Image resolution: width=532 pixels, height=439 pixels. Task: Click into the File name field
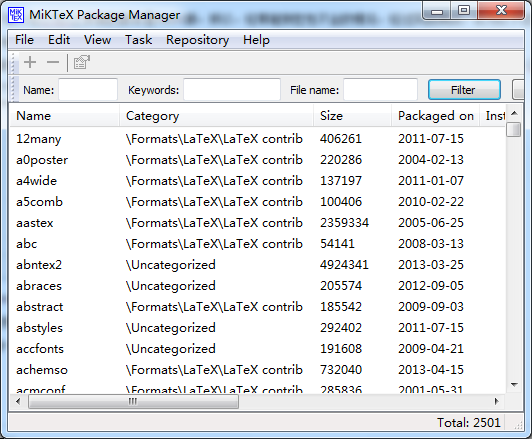pos(380,90)
